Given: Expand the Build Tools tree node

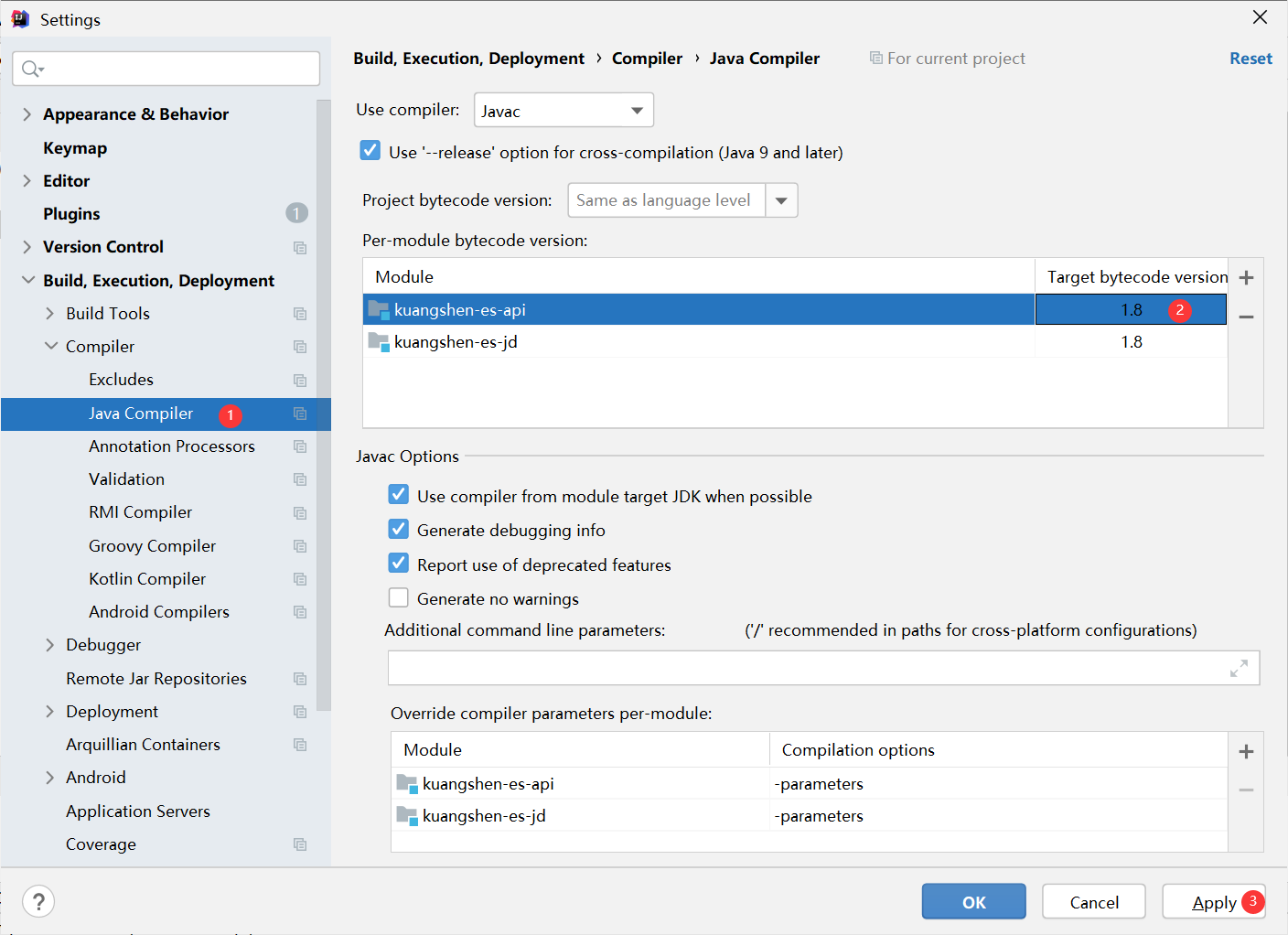Looking at the screenshot, I should (x=50, y=314).
